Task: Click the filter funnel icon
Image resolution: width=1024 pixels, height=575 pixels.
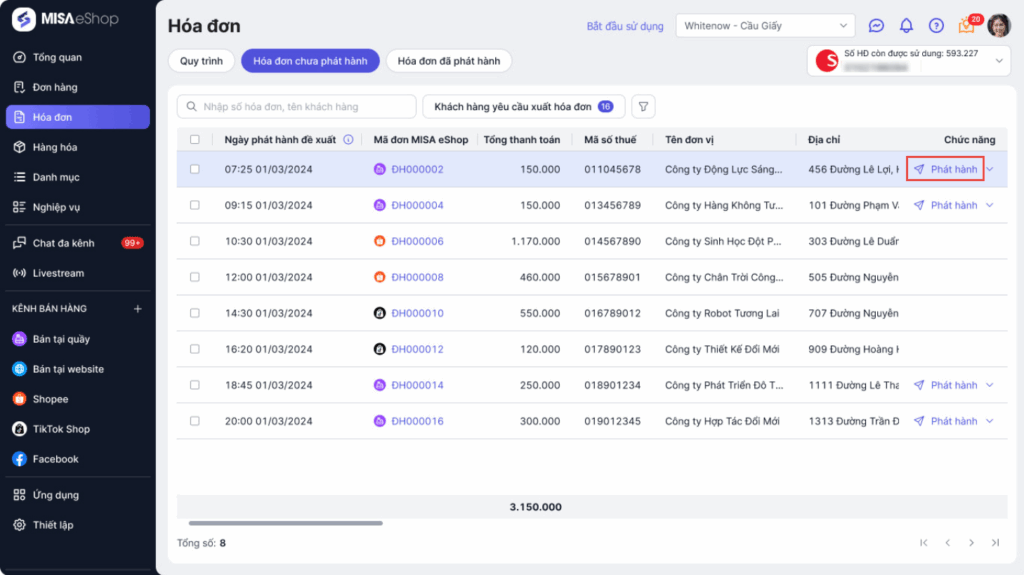Action: point(645,106)
